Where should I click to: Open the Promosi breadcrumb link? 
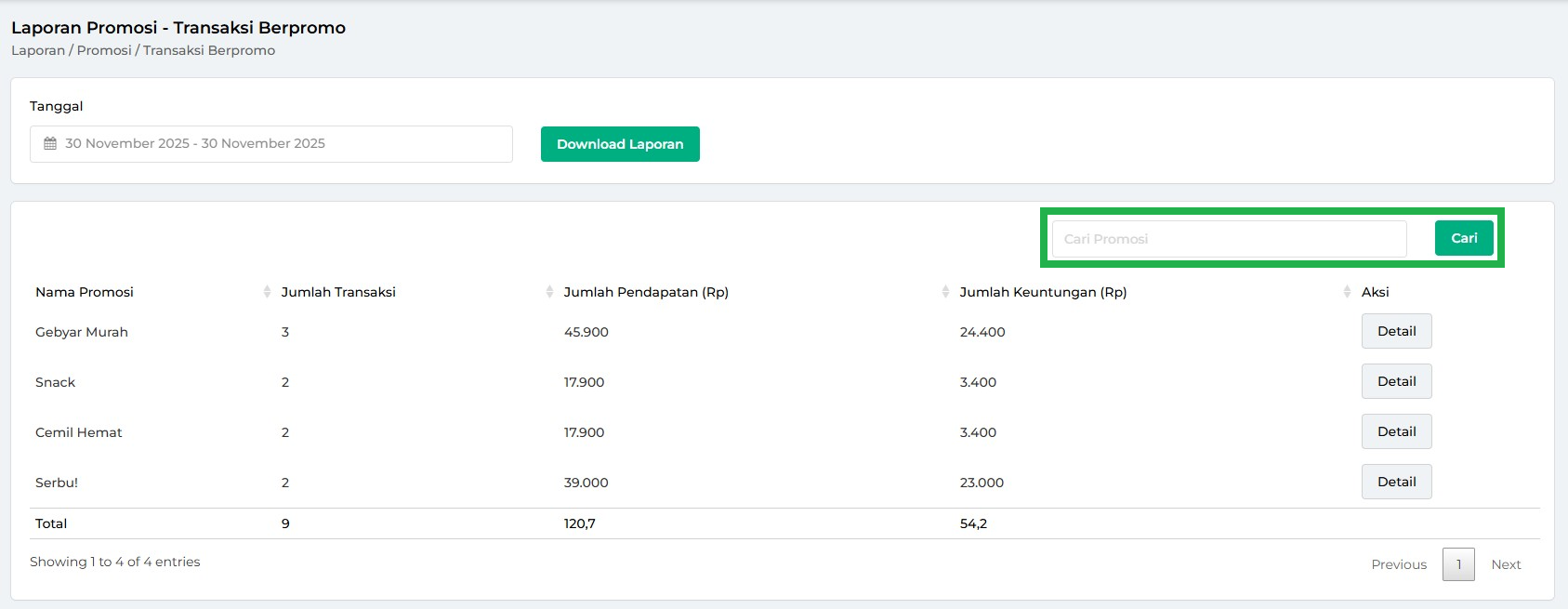point(104,50)
